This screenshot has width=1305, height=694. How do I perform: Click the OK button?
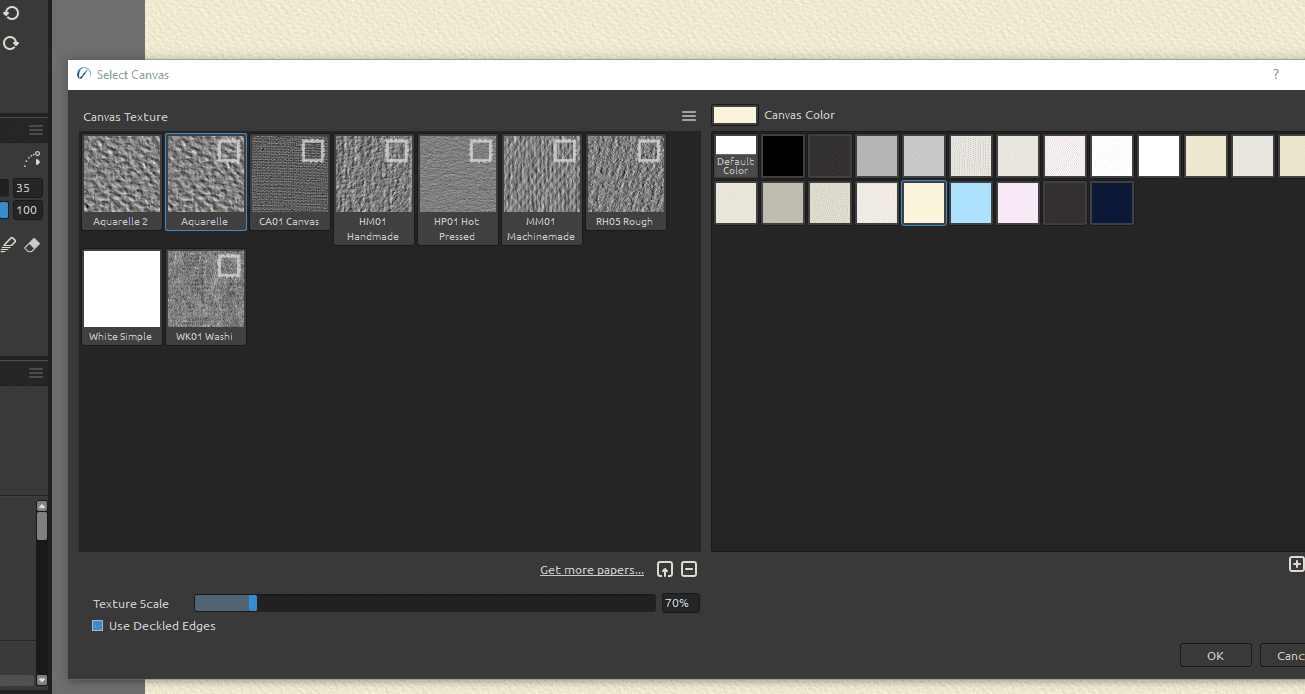click(x=1215, y=656)
